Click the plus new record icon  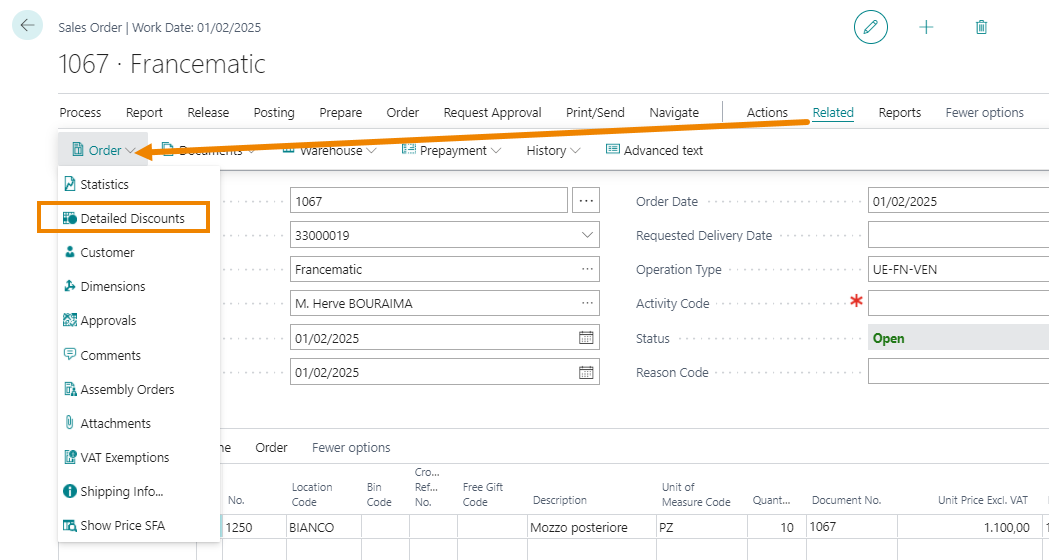coord(926,27)
